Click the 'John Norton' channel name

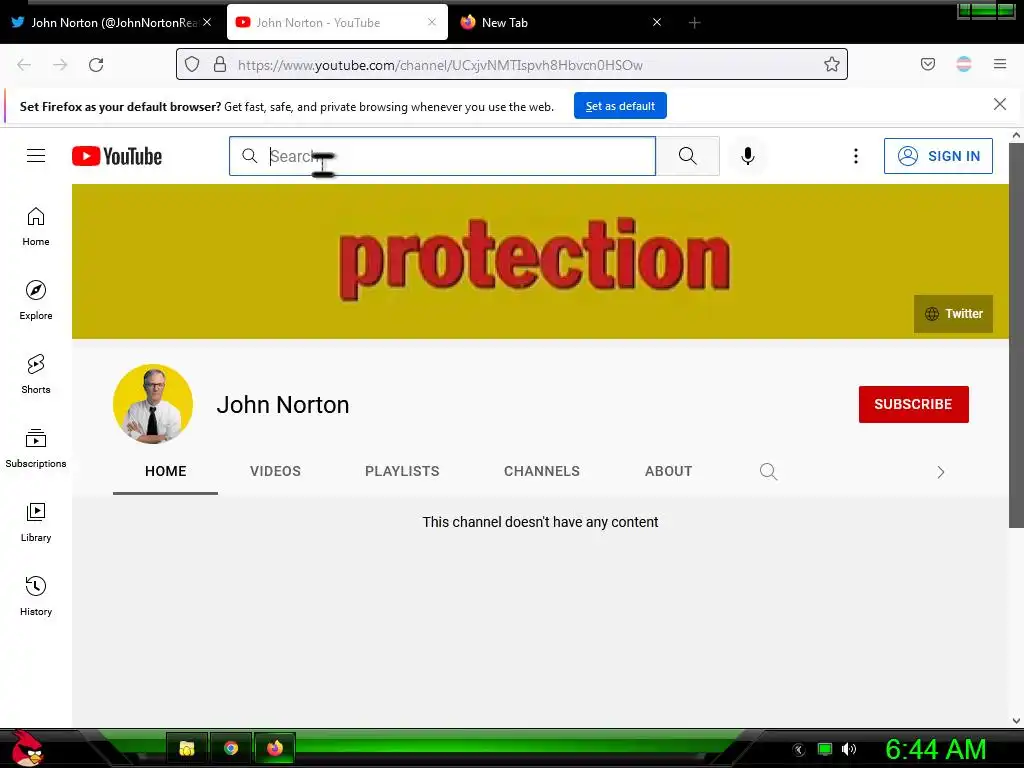coord(283,404)
